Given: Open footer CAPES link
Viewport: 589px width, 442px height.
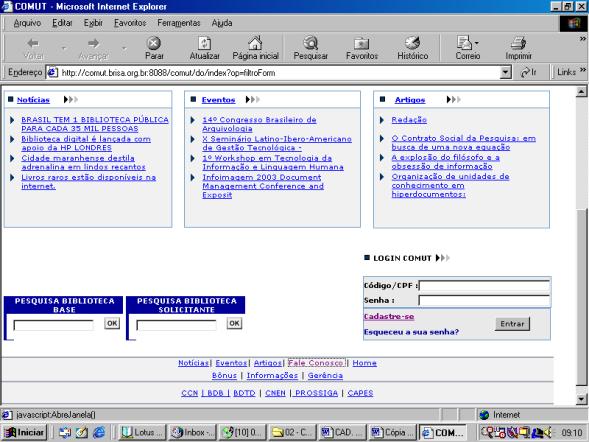Looking at the screenshot, I should pyautogui.click(x=360, y=393).
